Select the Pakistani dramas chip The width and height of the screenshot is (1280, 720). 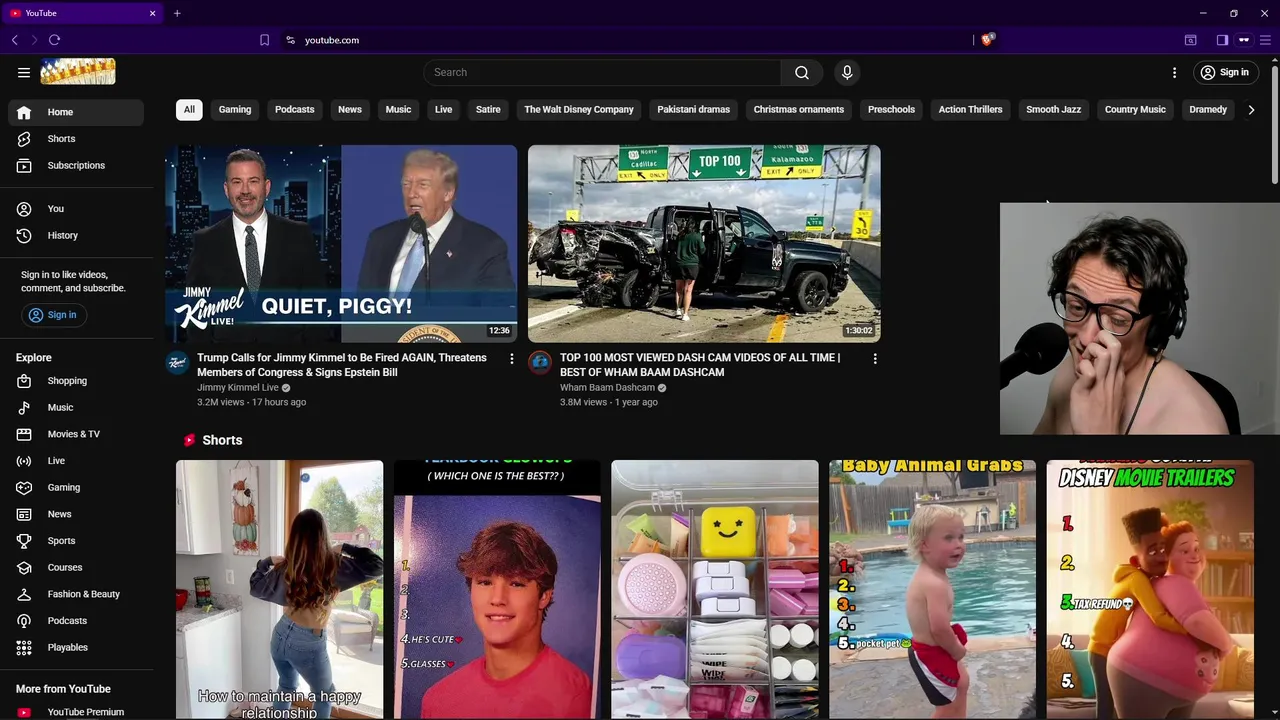pos(694,110)
